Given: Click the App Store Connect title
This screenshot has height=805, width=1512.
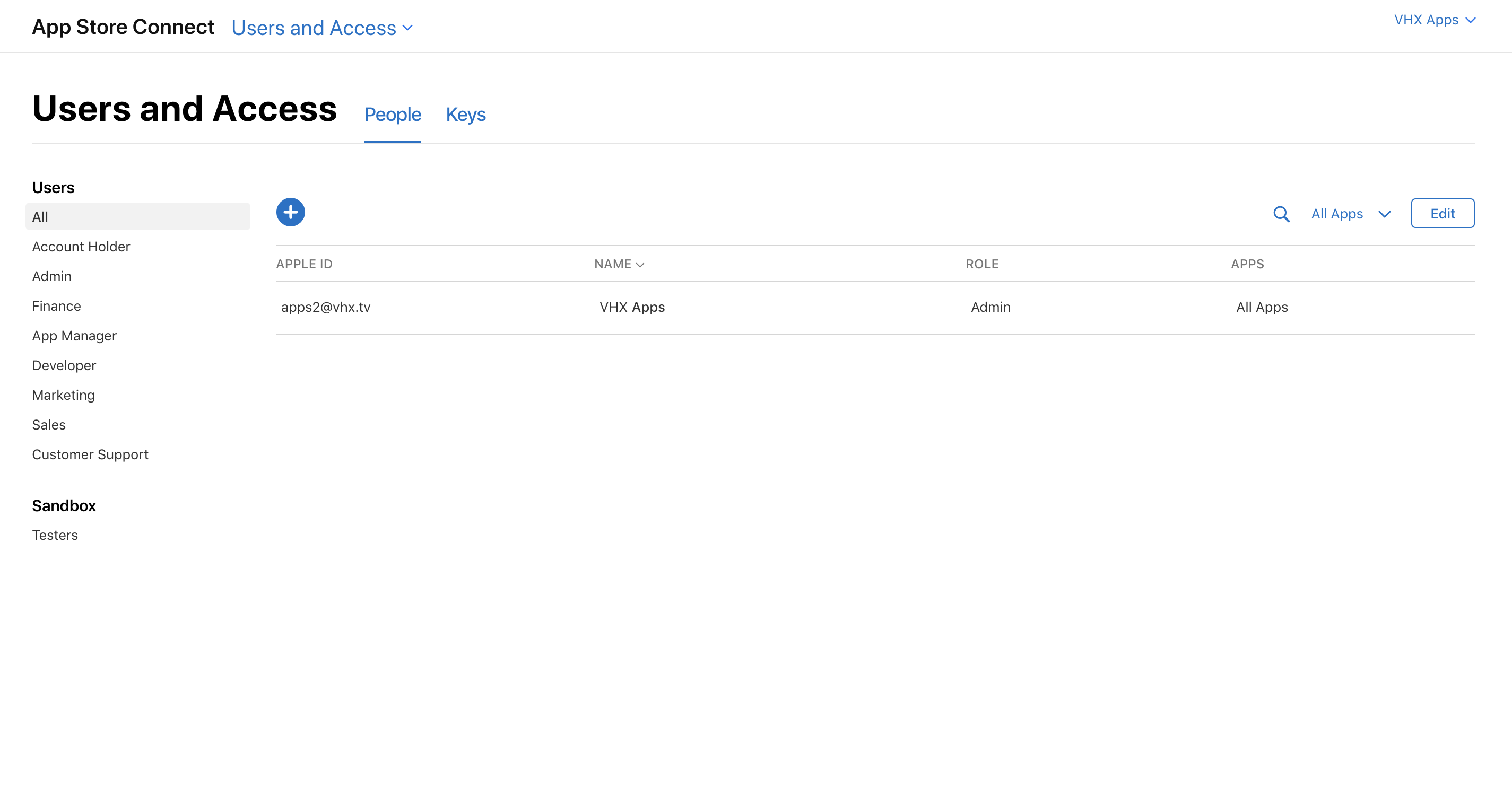Looking at the screenshot, I should tap(123, 27).
